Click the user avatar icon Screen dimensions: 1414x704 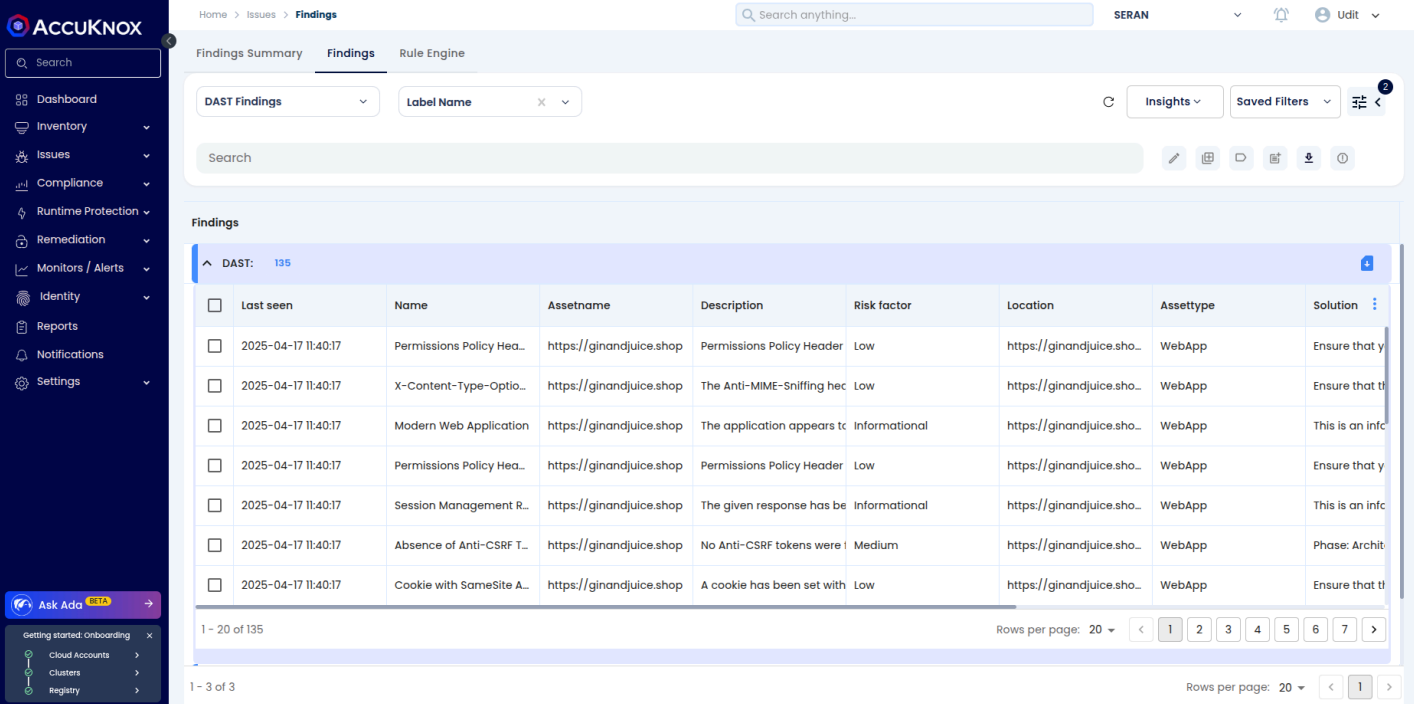(1323, 15)
